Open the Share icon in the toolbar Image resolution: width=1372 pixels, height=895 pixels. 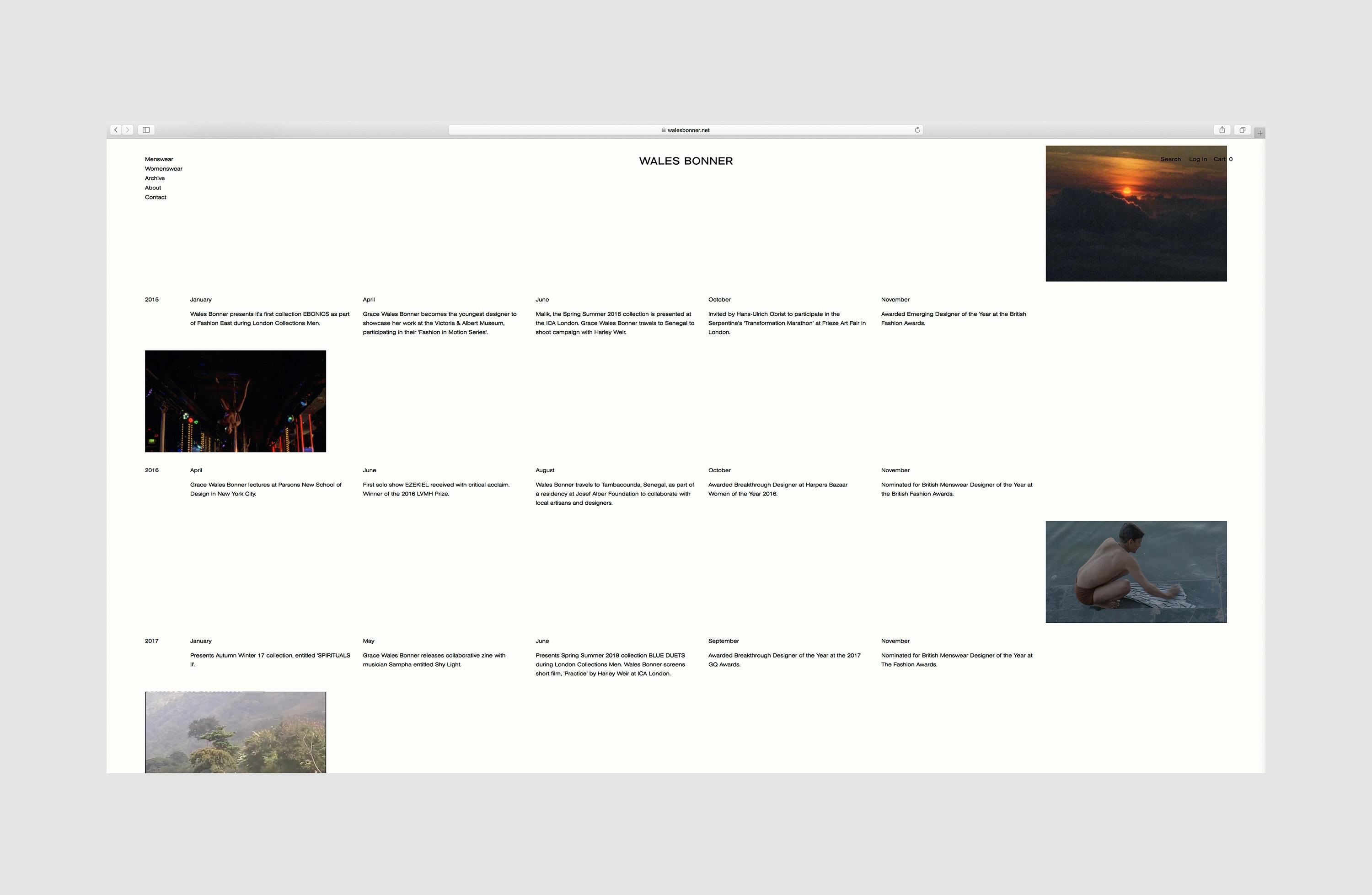click(1222, 130)
